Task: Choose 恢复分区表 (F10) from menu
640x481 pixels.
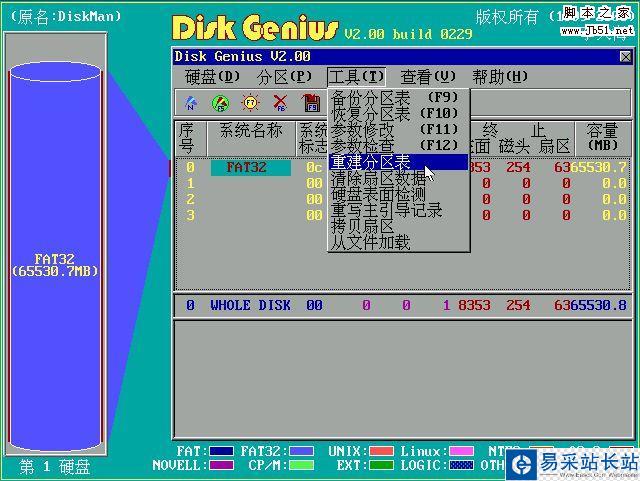Action: (x=398, y=114)
